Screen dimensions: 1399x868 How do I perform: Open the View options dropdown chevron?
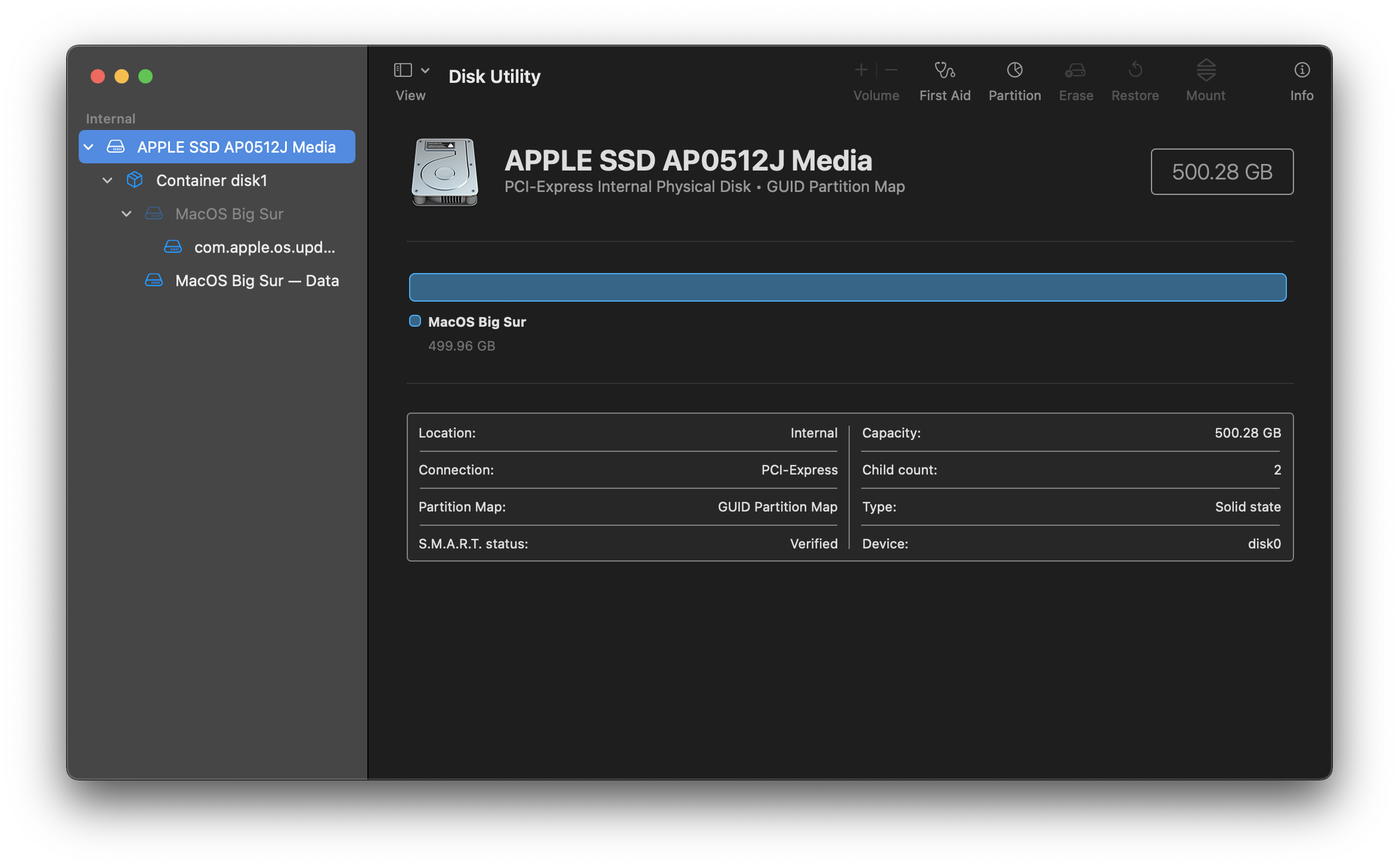(425, 70)
